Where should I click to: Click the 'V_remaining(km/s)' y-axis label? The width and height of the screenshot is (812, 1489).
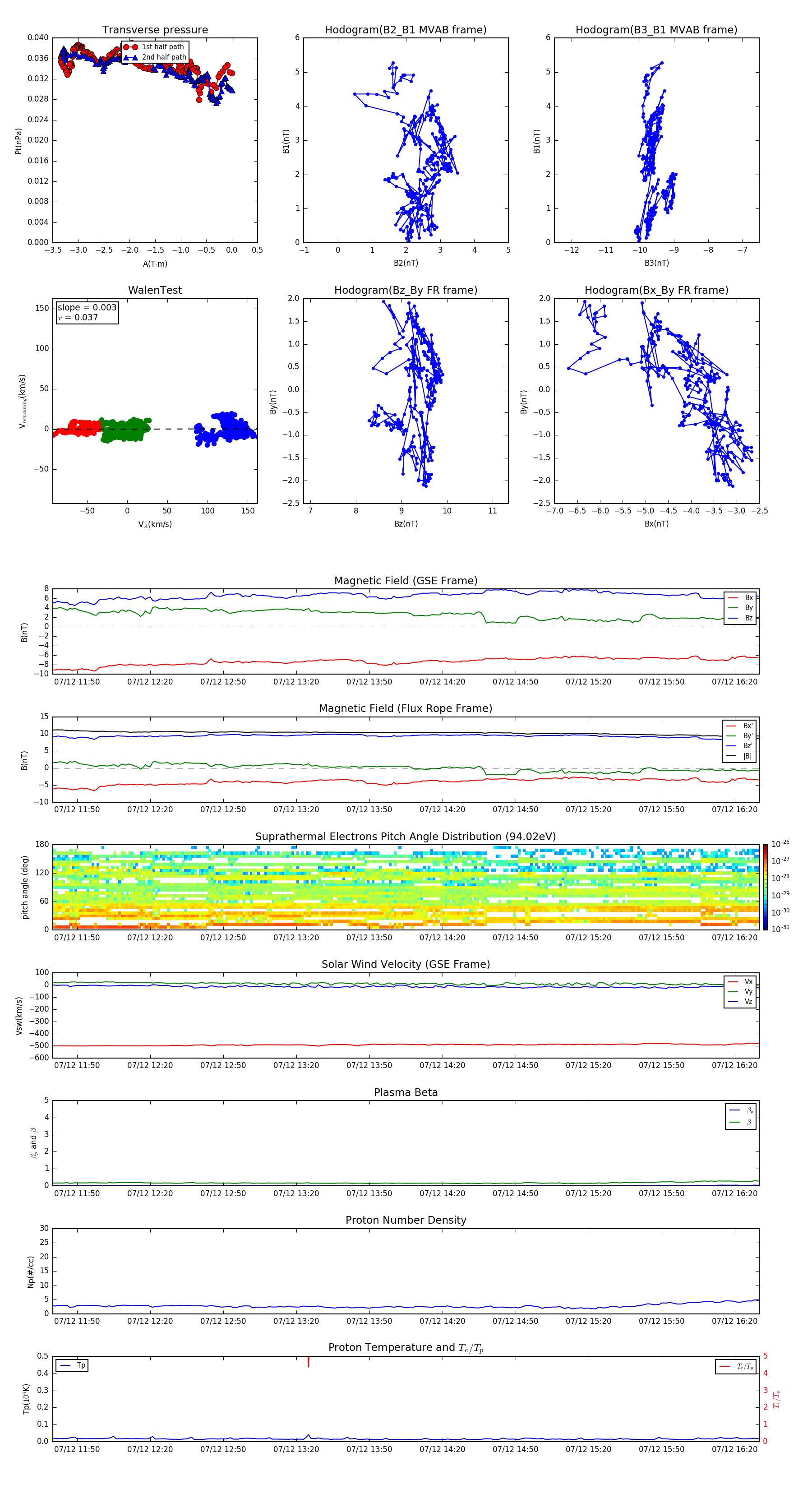(x=22, y=401)
